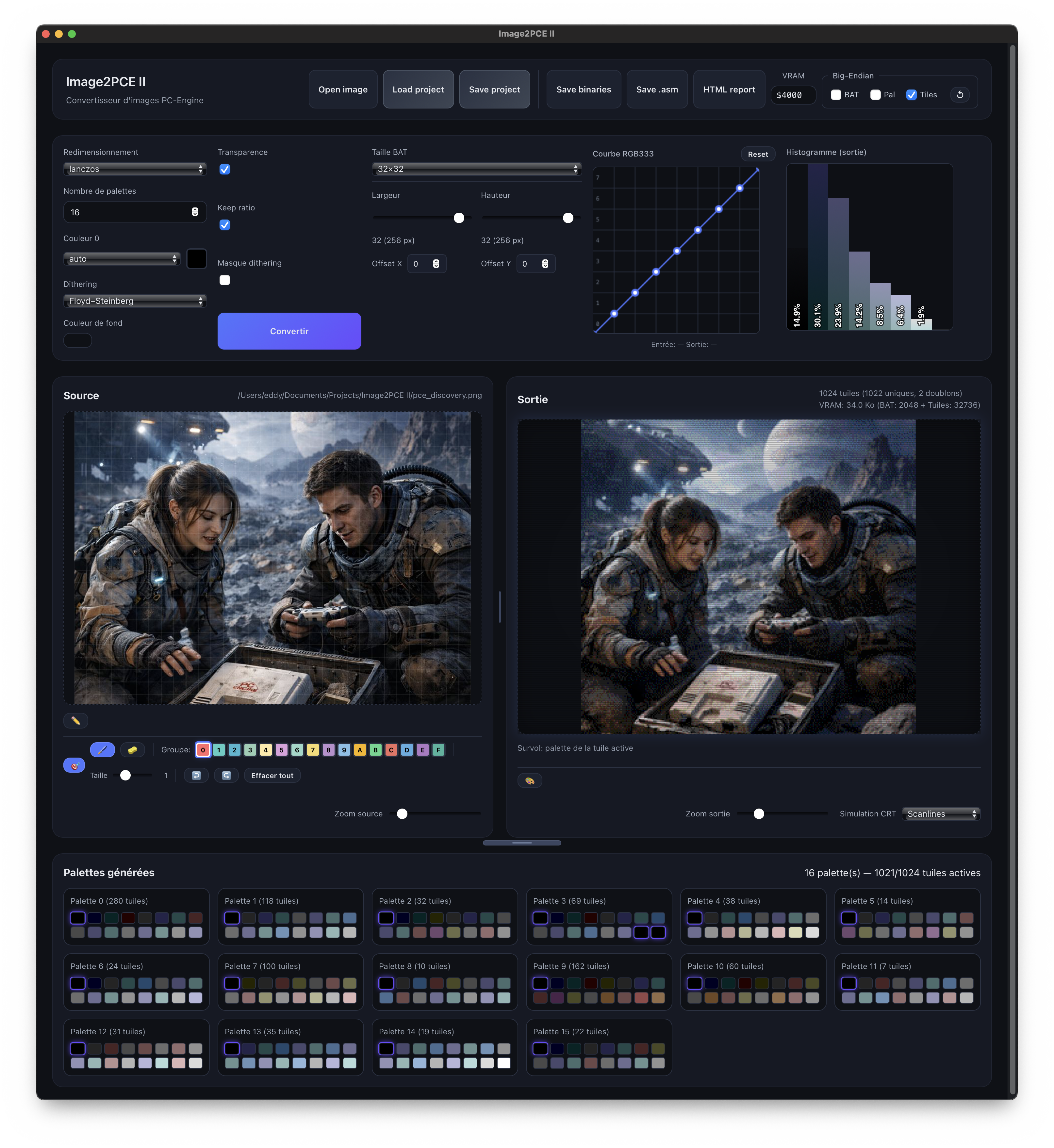Select group 5 in the Groupe row
The width and height of the screenshot is (1054, 1148).
[281, 750]
